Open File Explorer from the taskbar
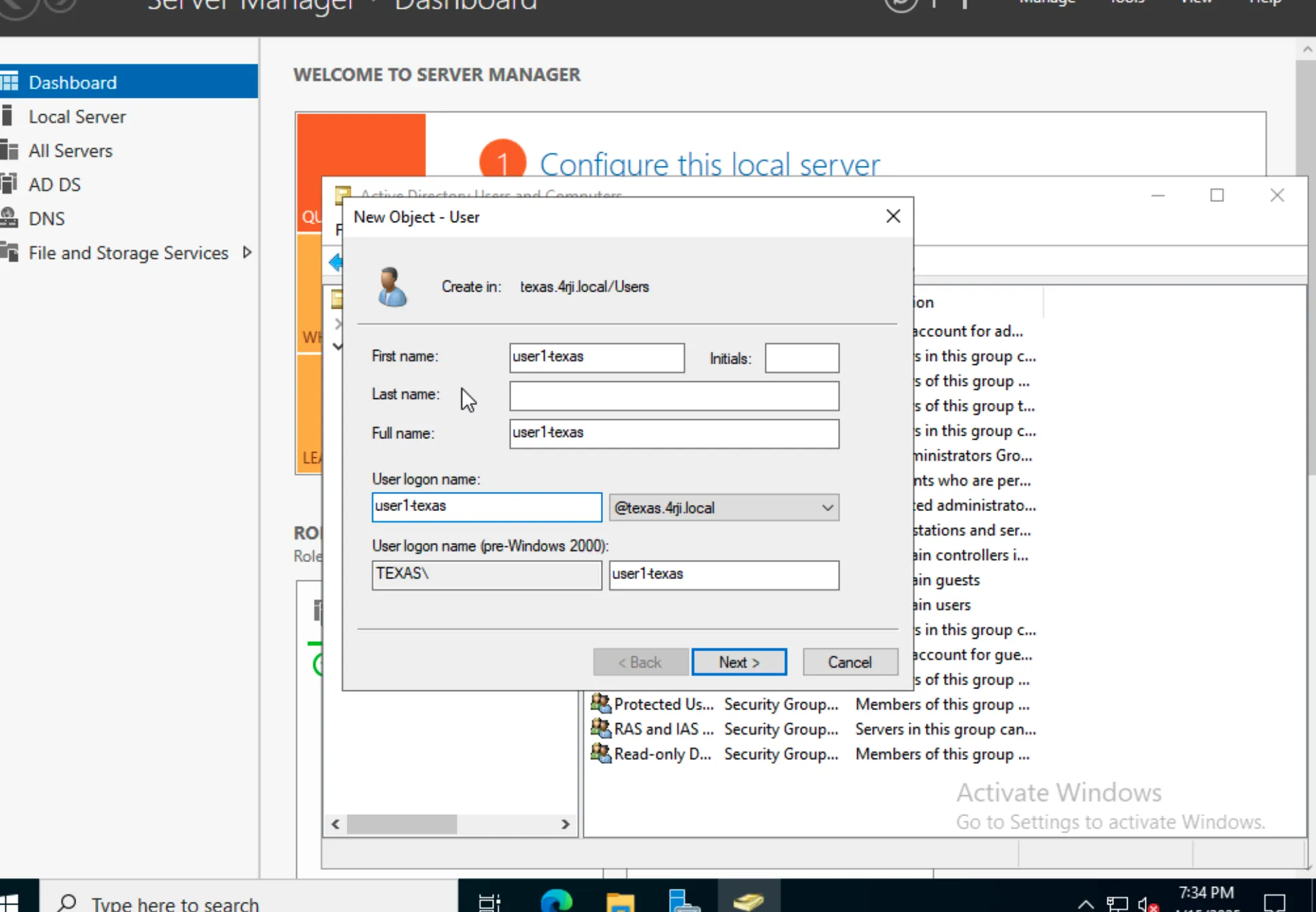1316x912 pixels. point(619,901)
